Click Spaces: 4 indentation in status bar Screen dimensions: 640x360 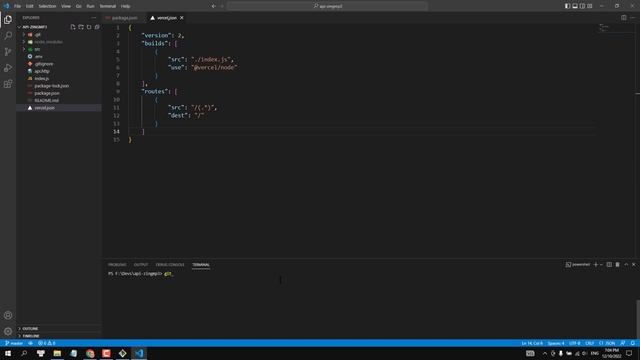[x=556, y=343]
